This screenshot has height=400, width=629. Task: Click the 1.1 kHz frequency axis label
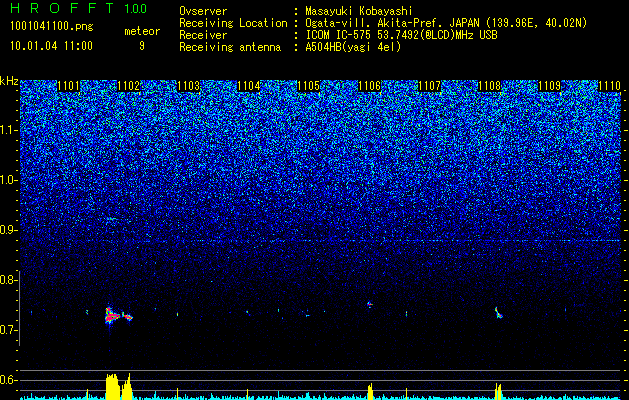(x=8, y=130)
